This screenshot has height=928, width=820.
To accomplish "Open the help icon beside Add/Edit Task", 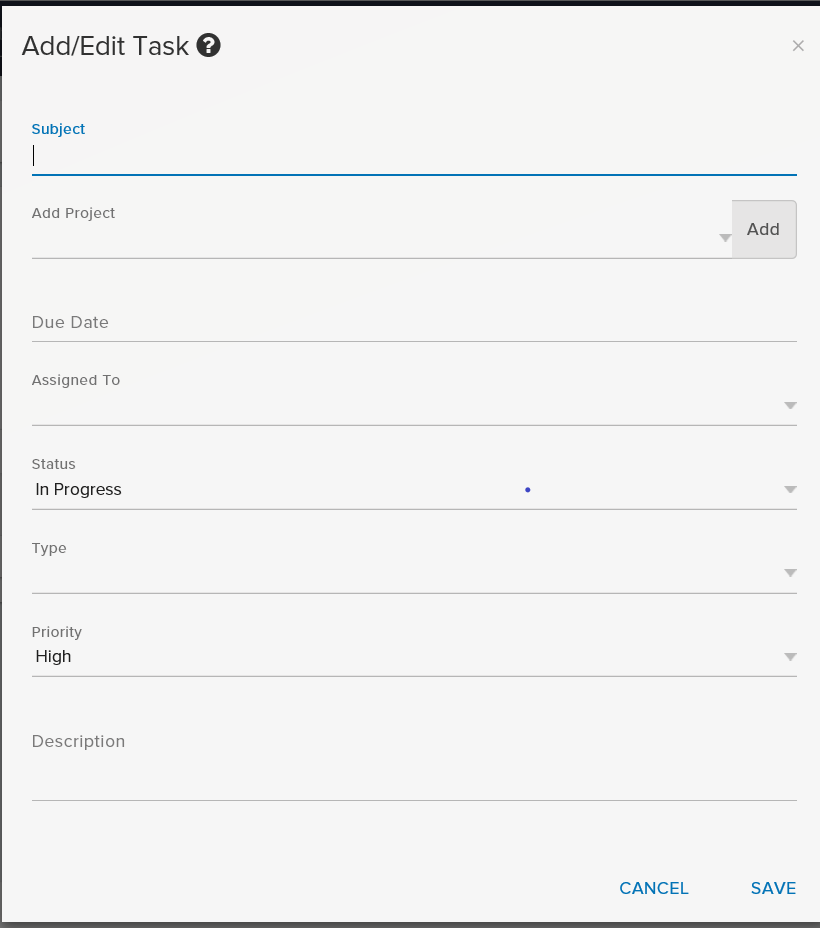I will click(208, 46).
